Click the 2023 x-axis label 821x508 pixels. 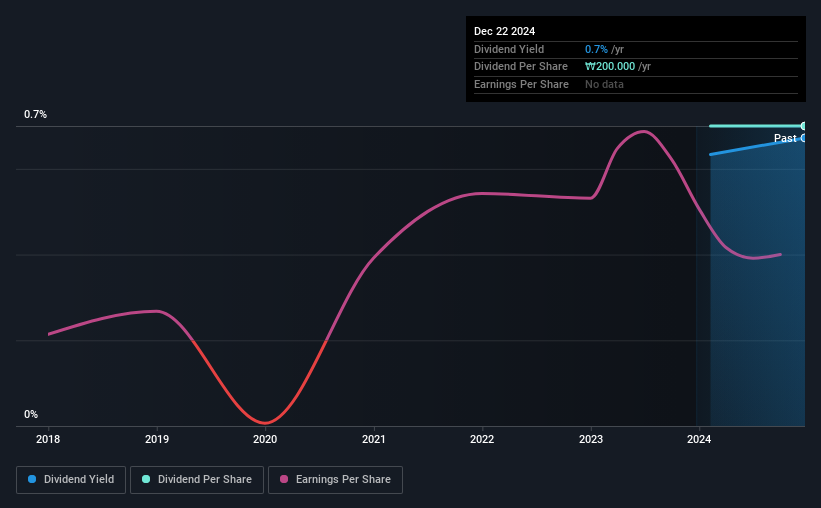click(x=591, y=439)
